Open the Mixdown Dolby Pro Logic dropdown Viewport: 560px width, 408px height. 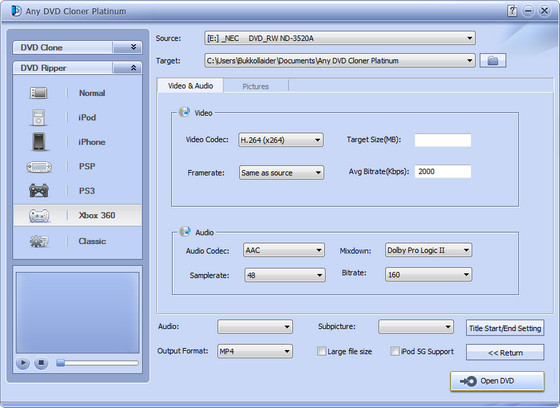[x=428, y=250]
